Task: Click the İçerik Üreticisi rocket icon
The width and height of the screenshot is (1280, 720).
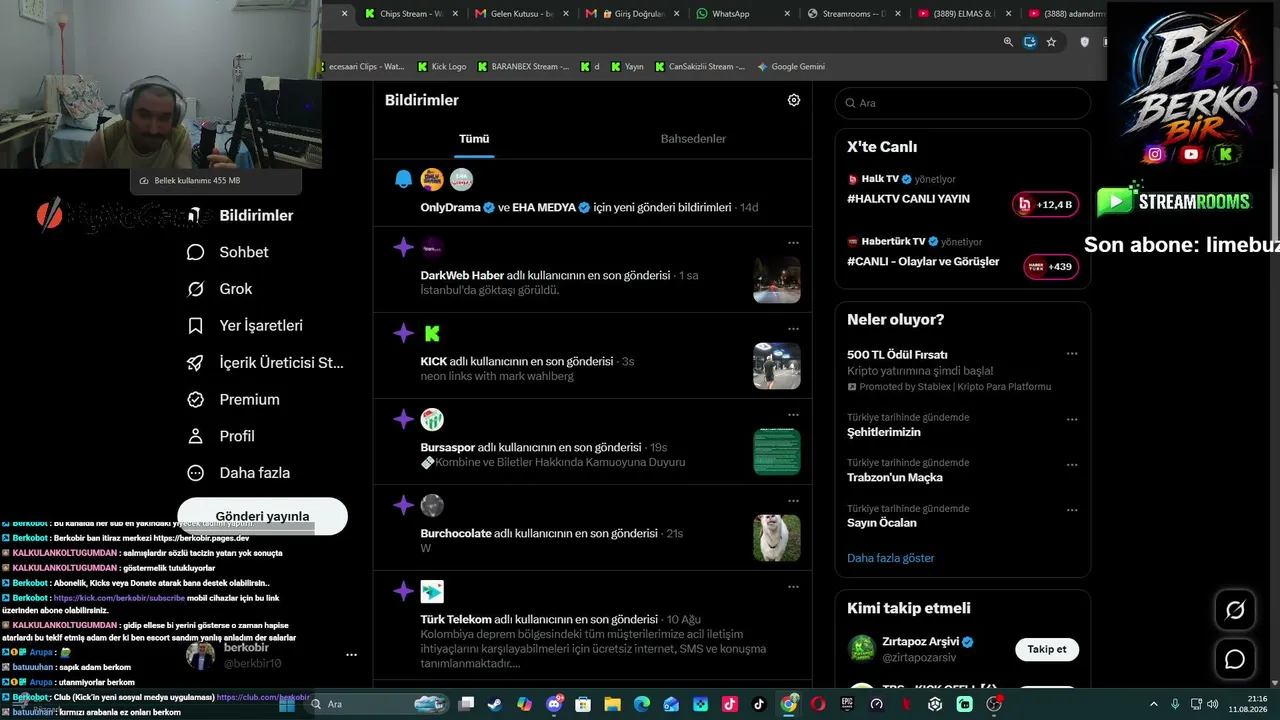Action: pyautogui.click(x=196, y=363)
